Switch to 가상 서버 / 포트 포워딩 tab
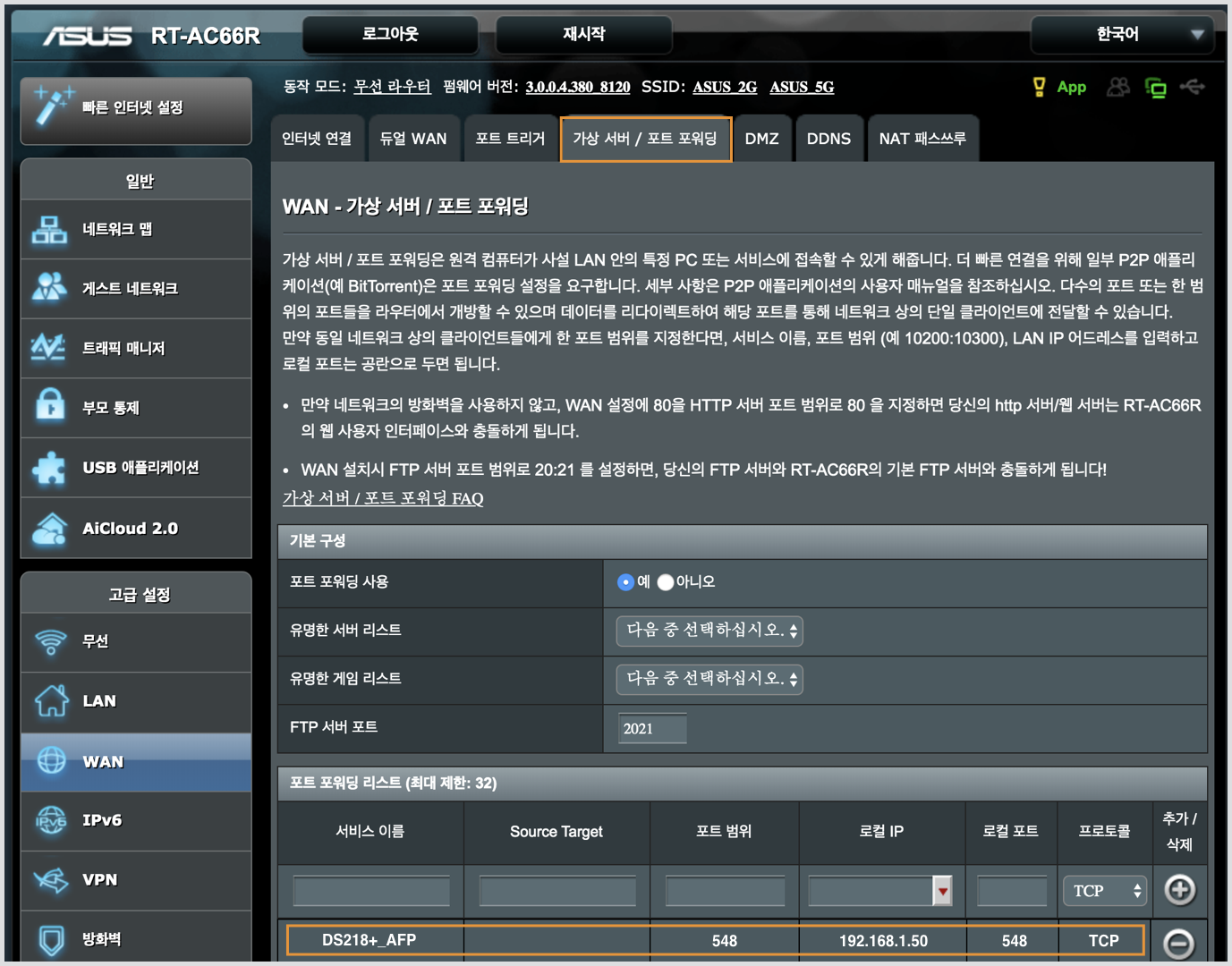Screen dimensions: 1232x966 (645, 139)
